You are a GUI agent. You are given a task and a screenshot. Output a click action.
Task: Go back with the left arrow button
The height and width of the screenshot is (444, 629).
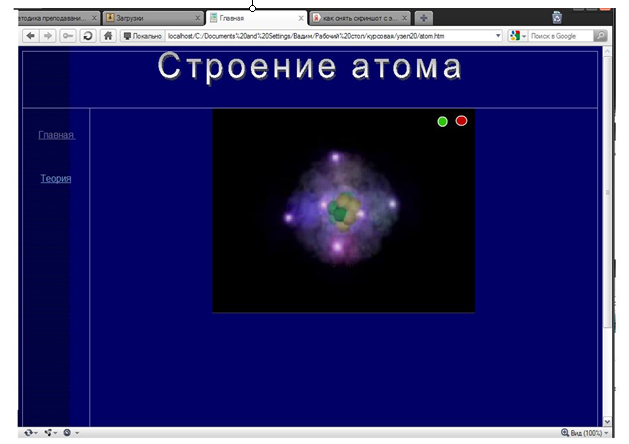[30, 36]
